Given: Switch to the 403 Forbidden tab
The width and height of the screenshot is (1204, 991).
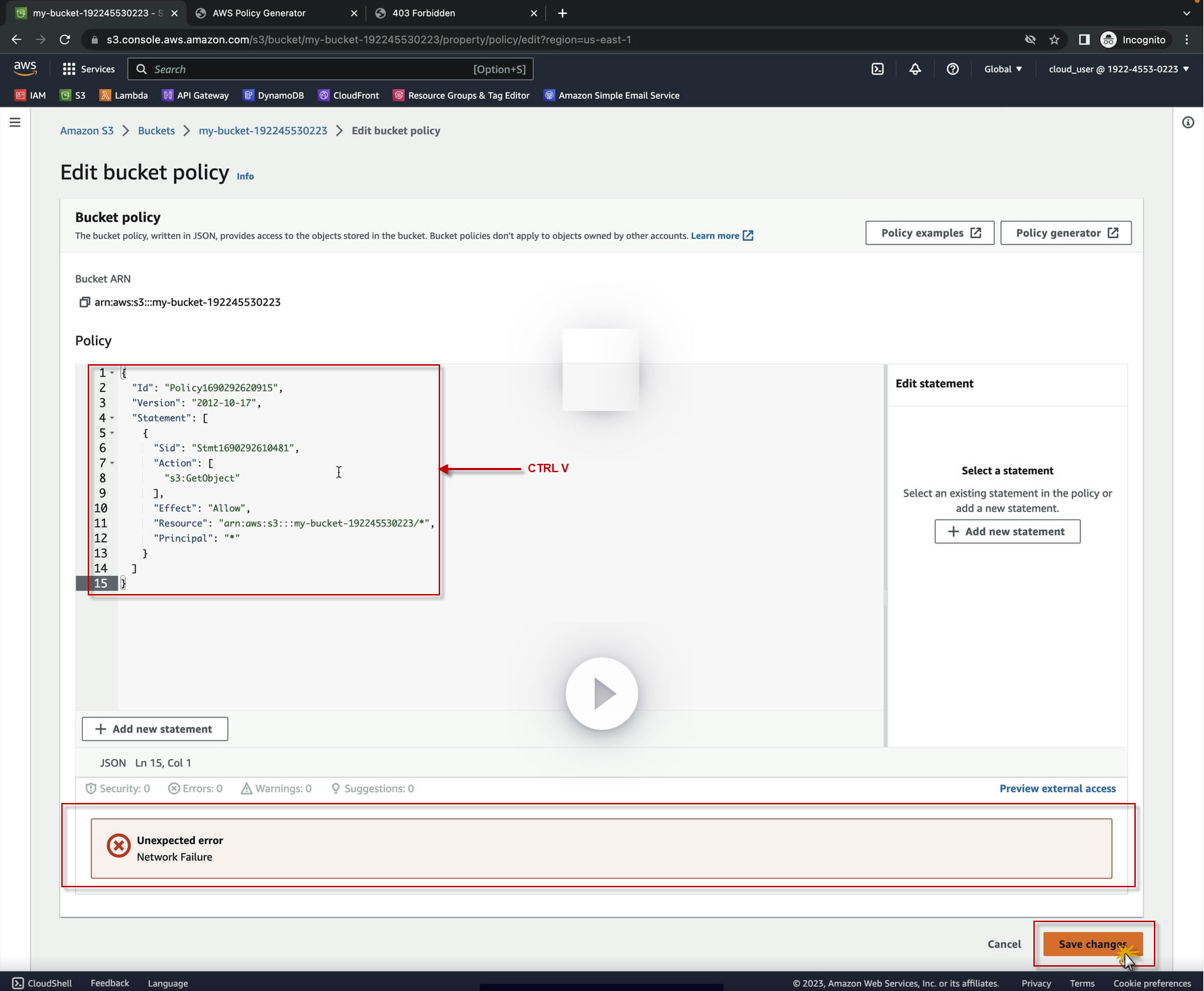Looking at the screenshot, I should [455, 13].
